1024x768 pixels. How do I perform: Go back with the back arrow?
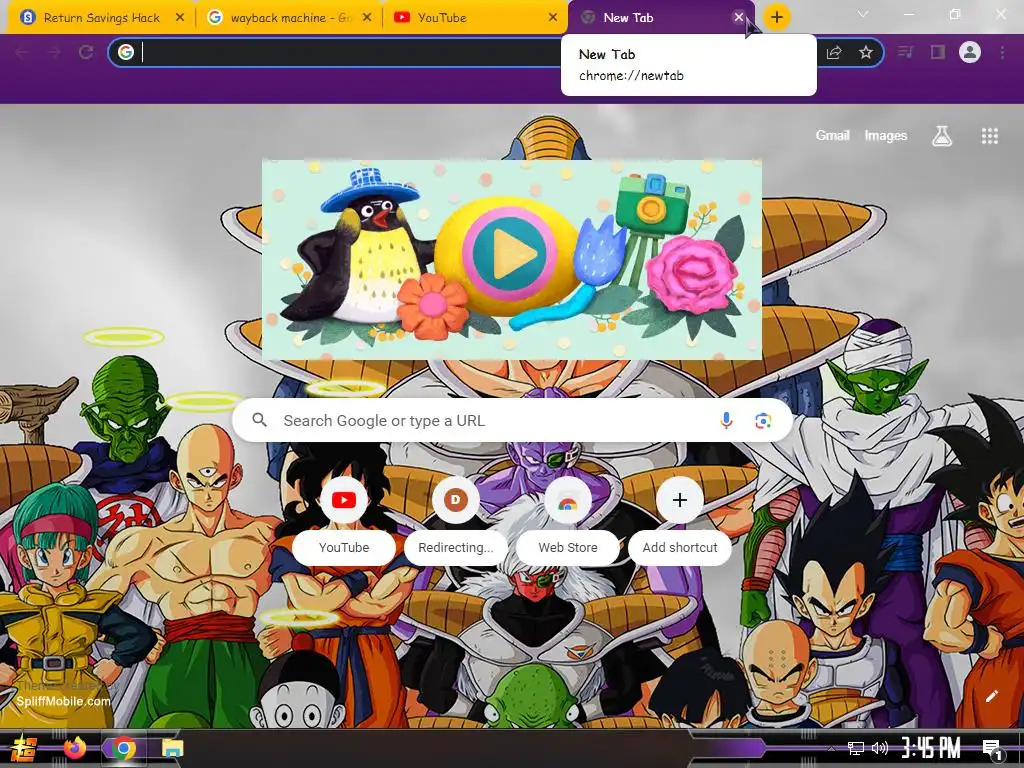click(22, 52)
